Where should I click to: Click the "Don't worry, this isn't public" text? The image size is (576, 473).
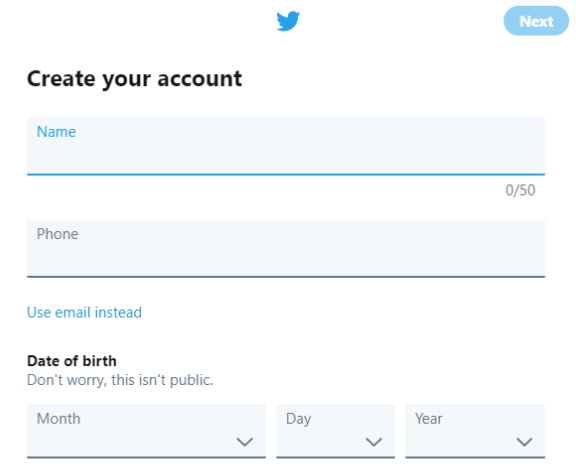coord(120,380)
